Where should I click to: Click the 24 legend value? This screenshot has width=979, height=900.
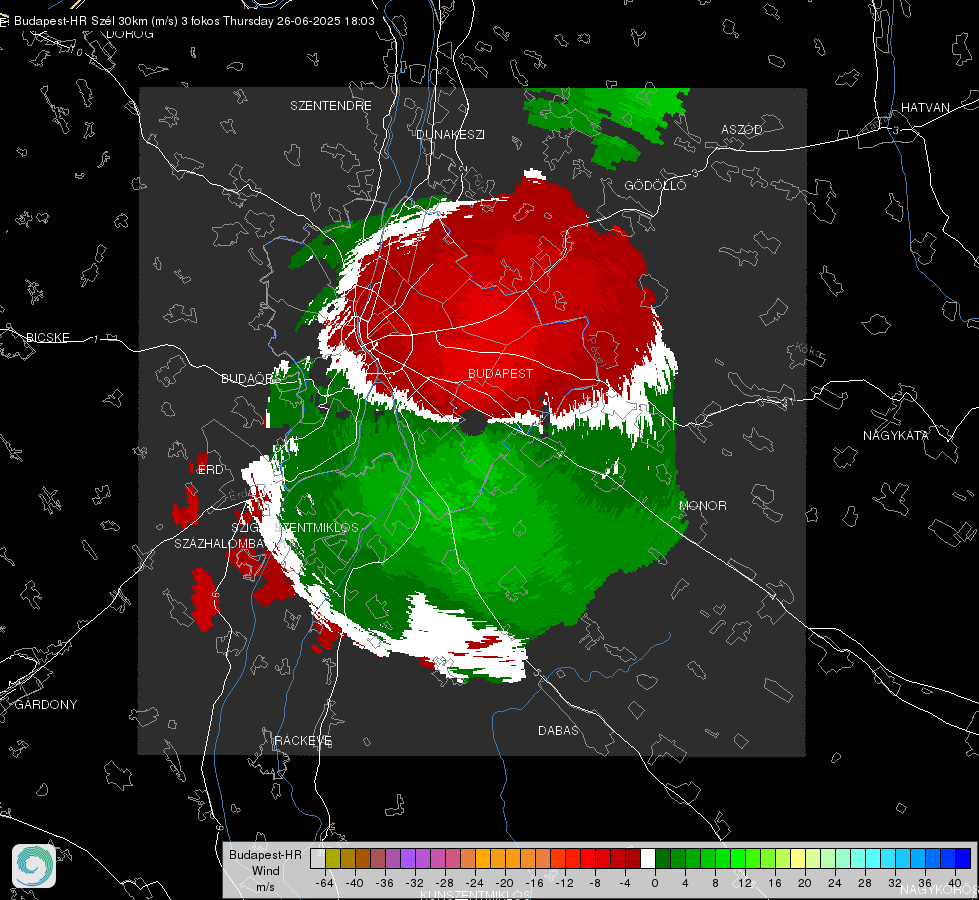(835, 883)
